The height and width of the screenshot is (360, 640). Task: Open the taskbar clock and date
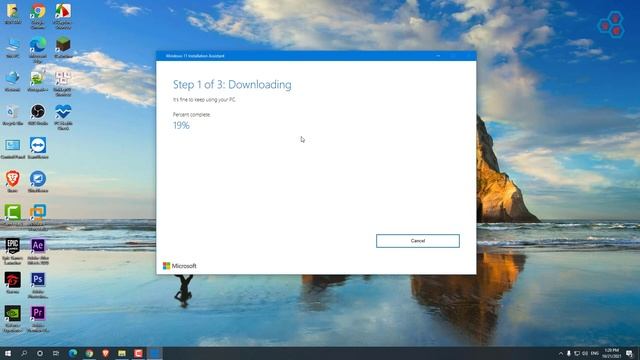point(611,353)
